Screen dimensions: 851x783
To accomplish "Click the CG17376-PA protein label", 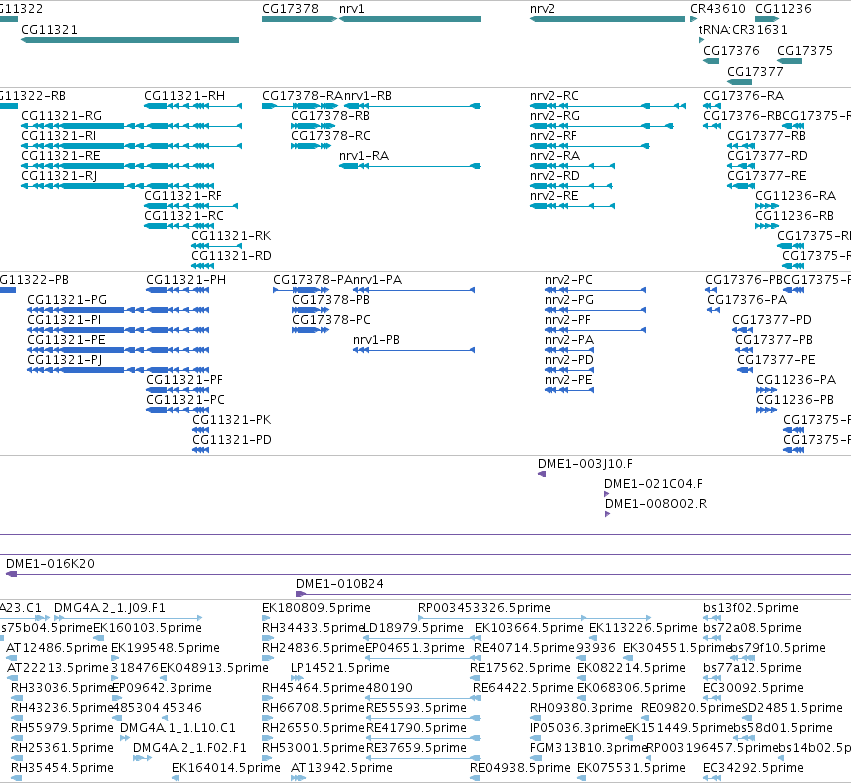I will 747,300.
